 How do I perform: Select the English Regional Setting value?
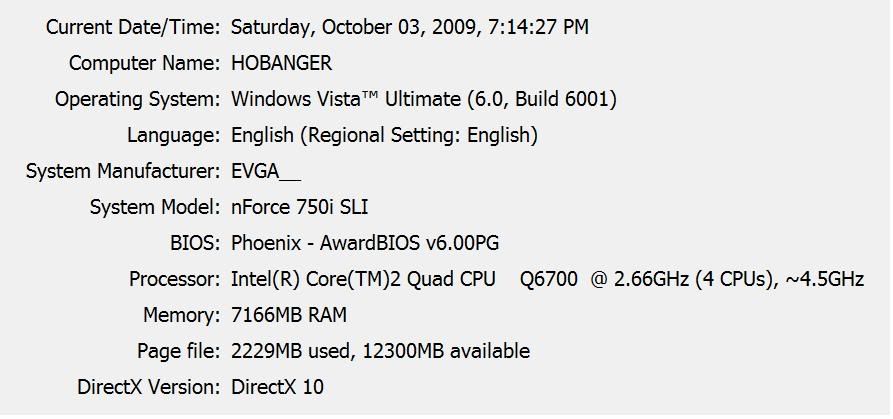(x=384, y=135)
